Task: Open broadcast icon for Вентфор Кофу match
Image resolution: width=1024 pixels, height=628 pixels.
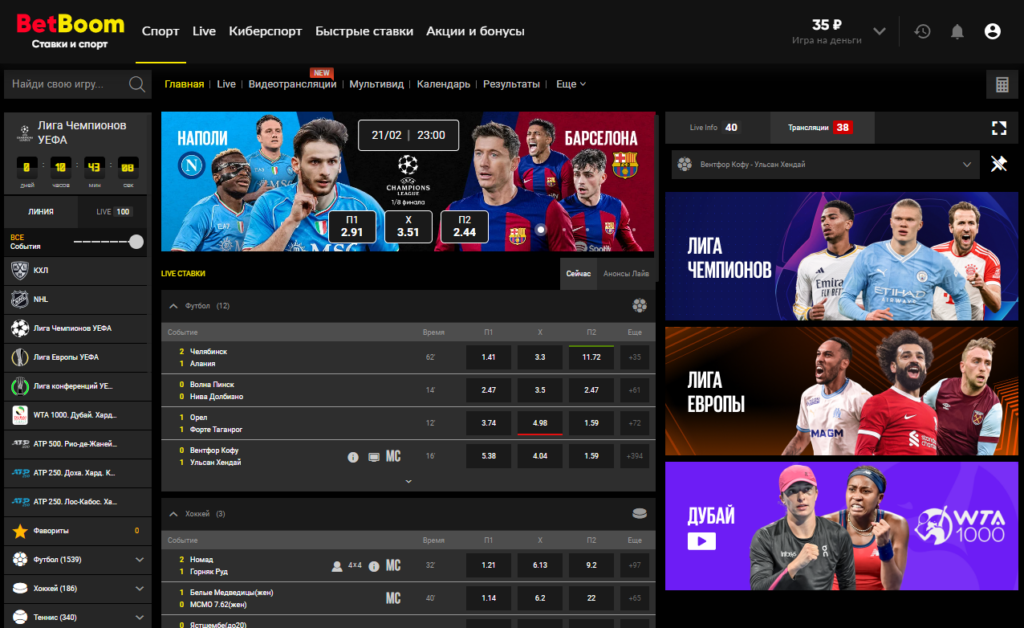Action: click(374, 457)
